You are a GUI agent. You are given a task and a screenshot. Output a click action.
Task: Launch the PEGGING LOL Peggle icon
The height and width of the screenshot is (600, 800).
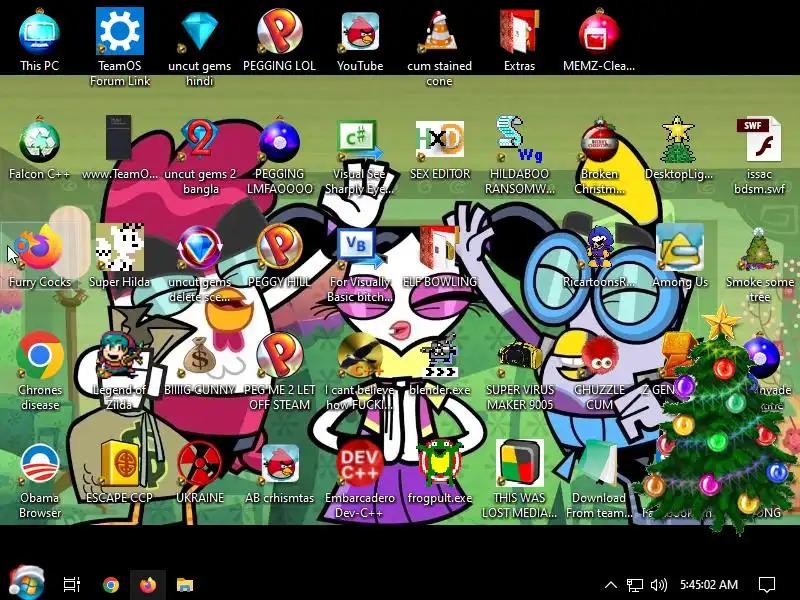[x=280, y=32]
